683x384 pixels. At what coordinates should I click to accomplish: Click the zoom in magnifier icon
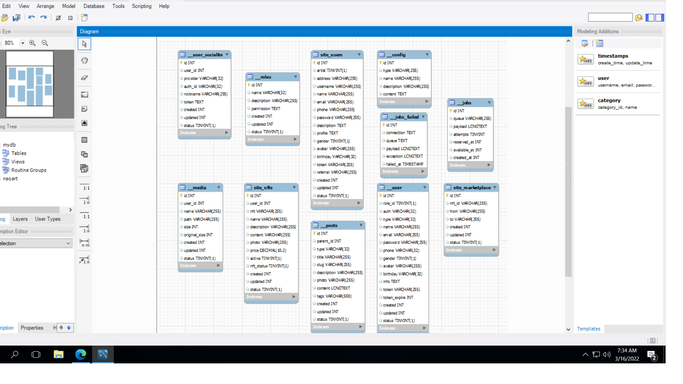point(32,43)
